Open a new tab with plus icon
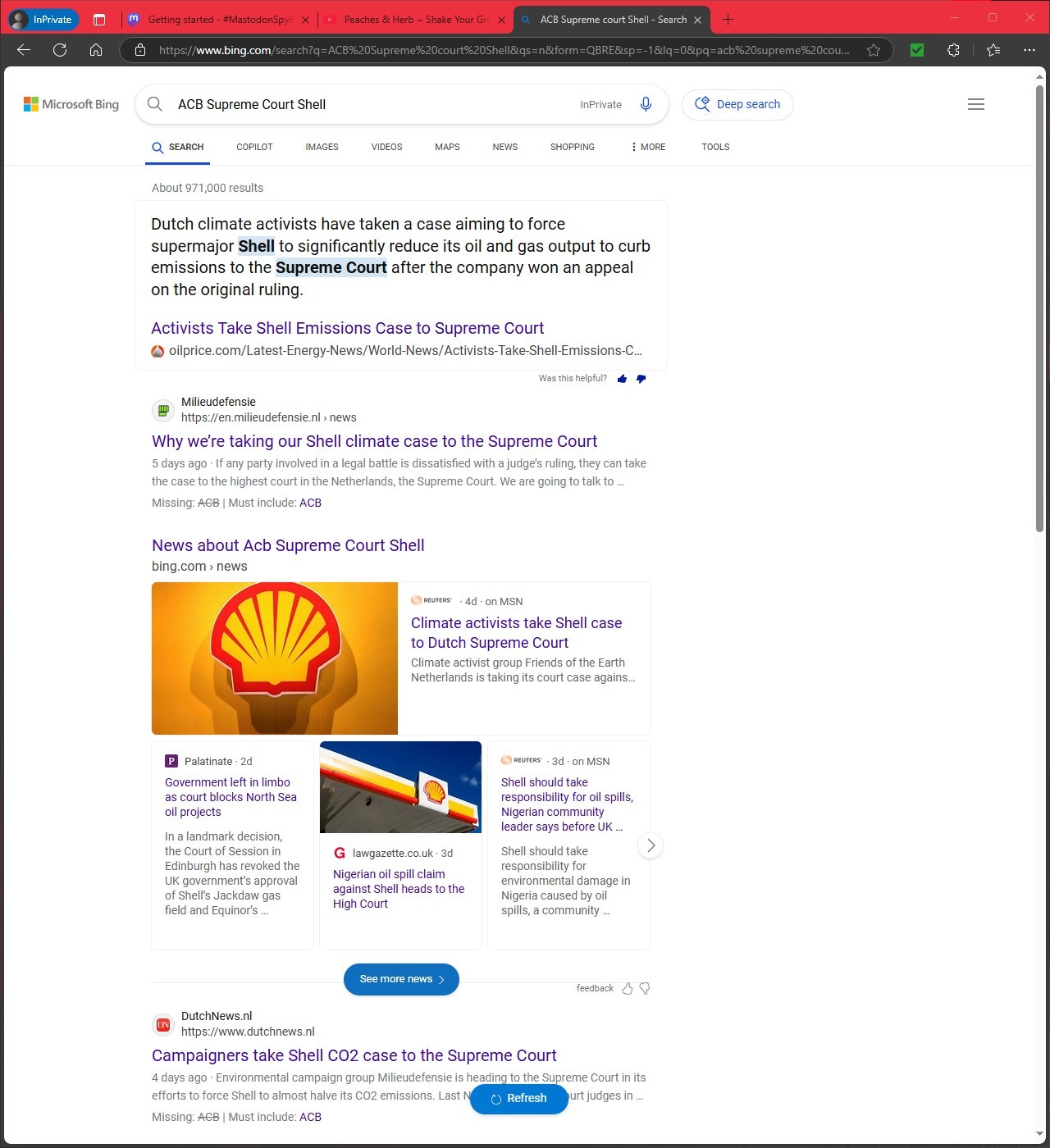1050x1148 pixels. 728,19
